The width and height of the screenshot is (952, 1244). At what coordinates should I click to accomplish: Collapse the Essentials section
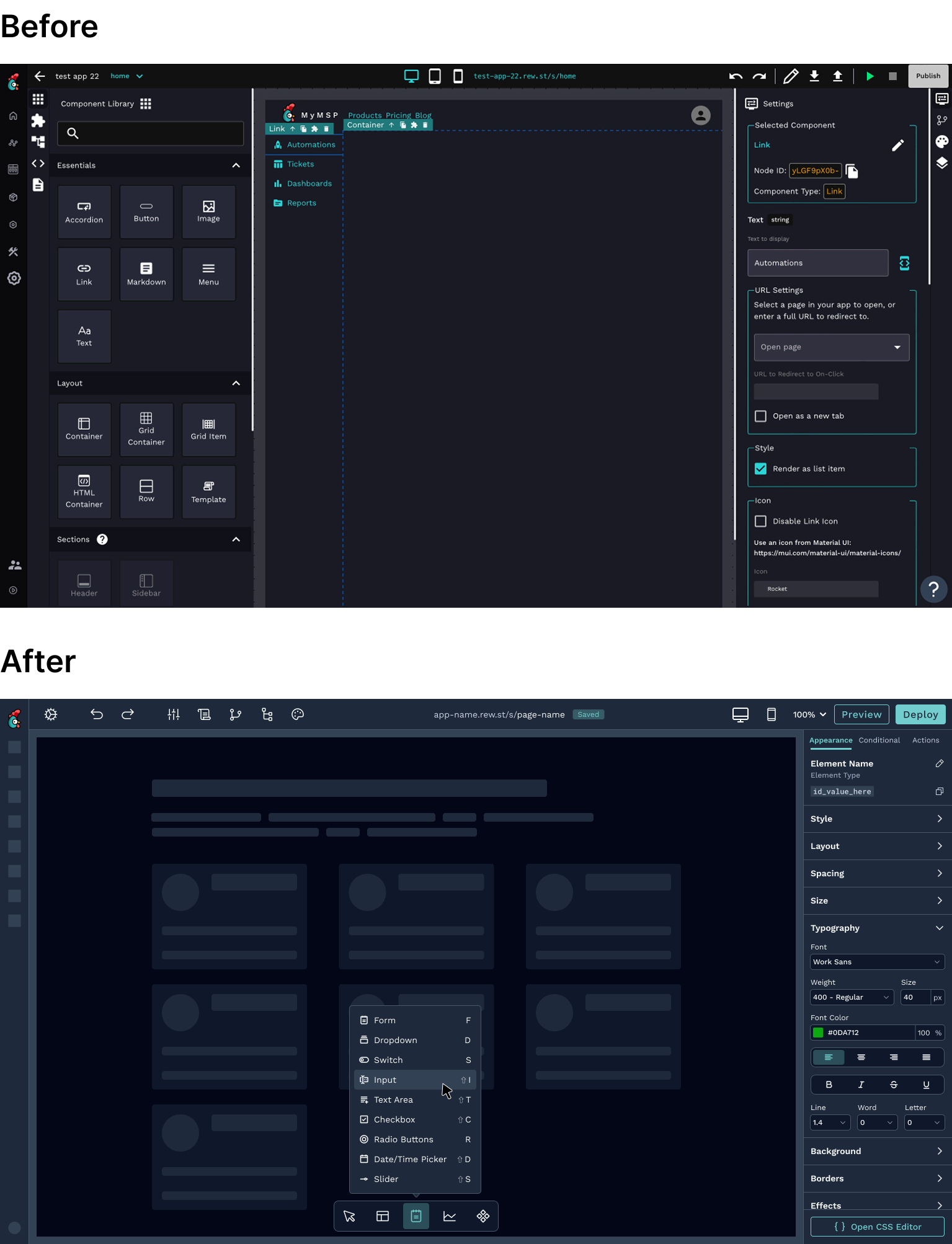pyautogui.click(x=236, y=166)
